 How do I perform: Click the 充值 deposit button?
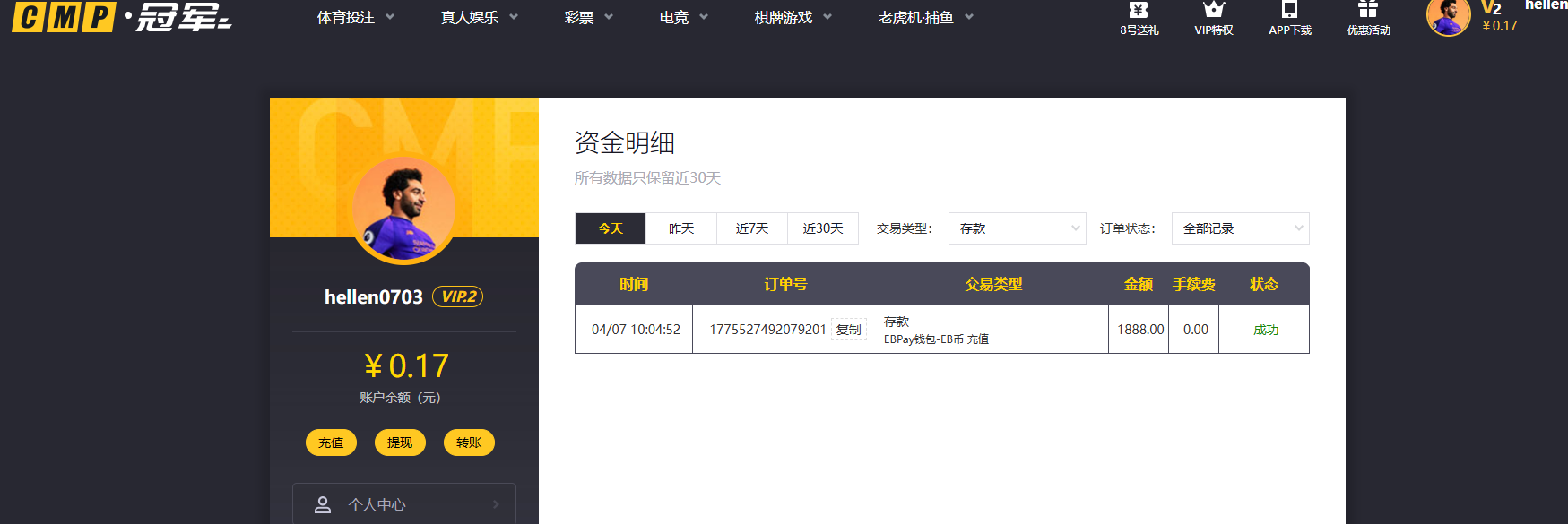tap(331, 442)
